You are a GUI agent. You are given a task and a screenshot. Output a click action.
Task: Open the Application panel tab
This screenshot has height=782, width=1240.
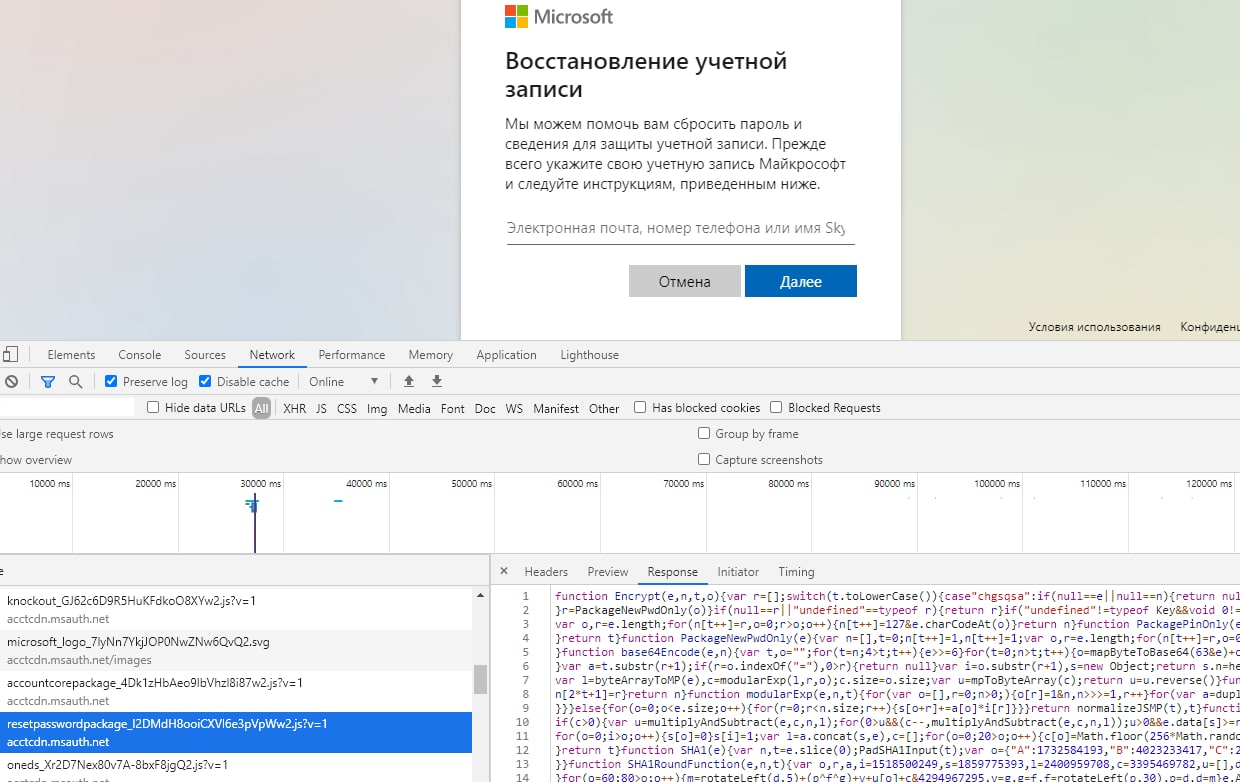tap(507, 354)
